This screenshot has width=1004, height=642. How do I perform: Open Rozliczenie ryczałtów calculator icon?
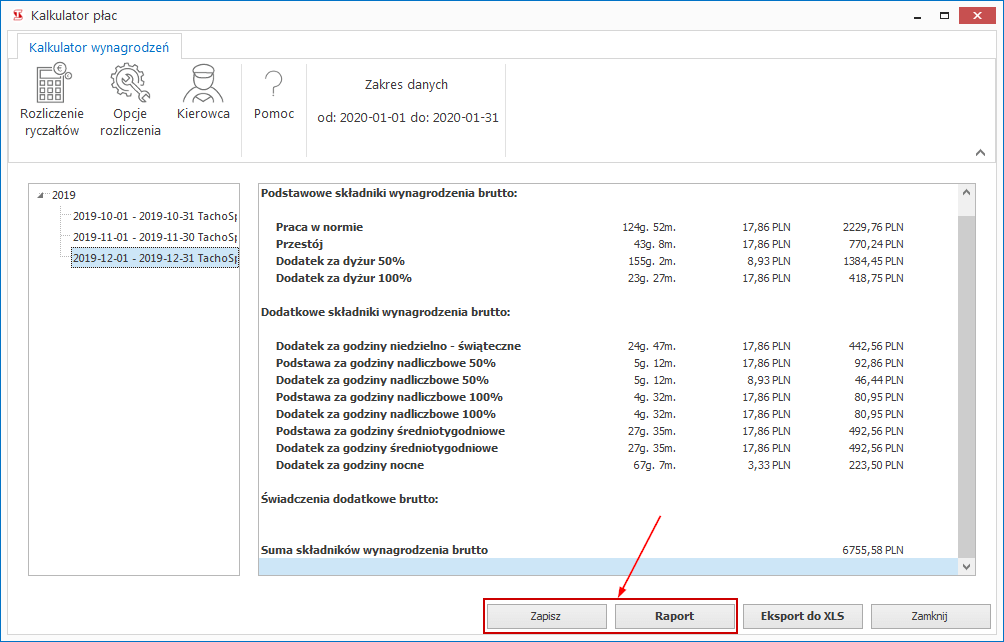point(52,84)
